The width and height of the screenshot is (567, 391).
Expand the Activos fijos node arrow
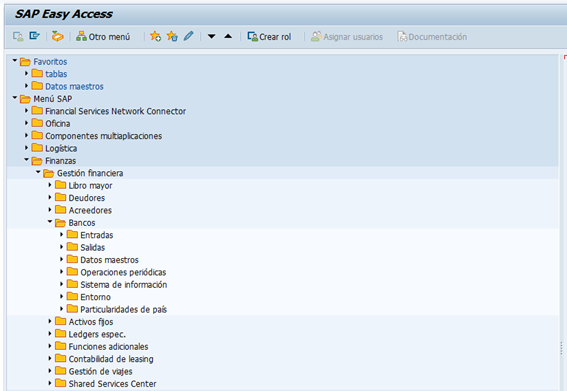(50, 321)
